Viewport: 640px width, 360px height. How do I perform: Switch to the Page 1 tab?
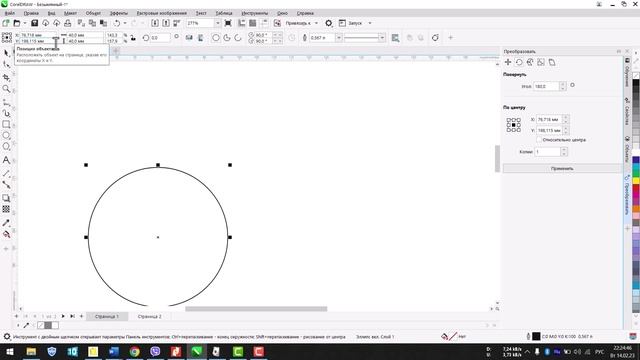tap(107, 316)
